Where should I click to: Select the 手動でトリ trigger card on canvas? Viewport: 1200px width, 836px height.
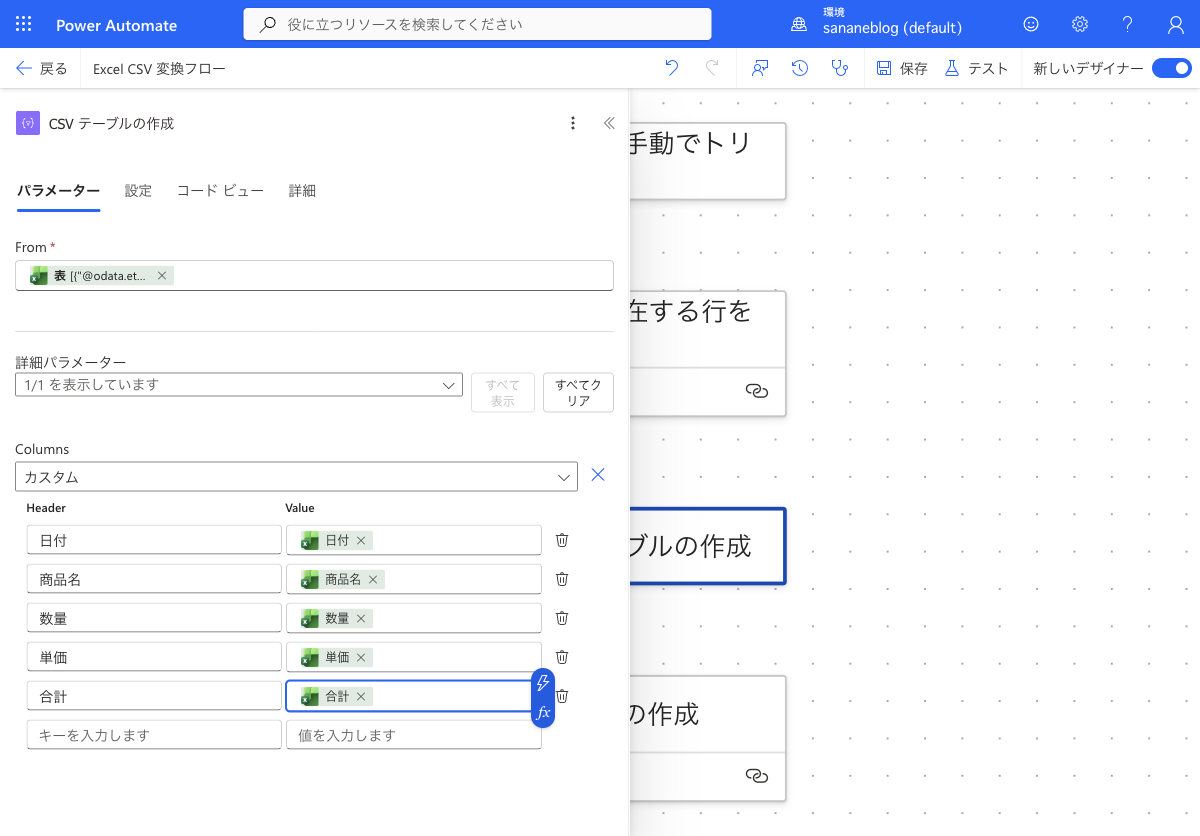[708, 161]
